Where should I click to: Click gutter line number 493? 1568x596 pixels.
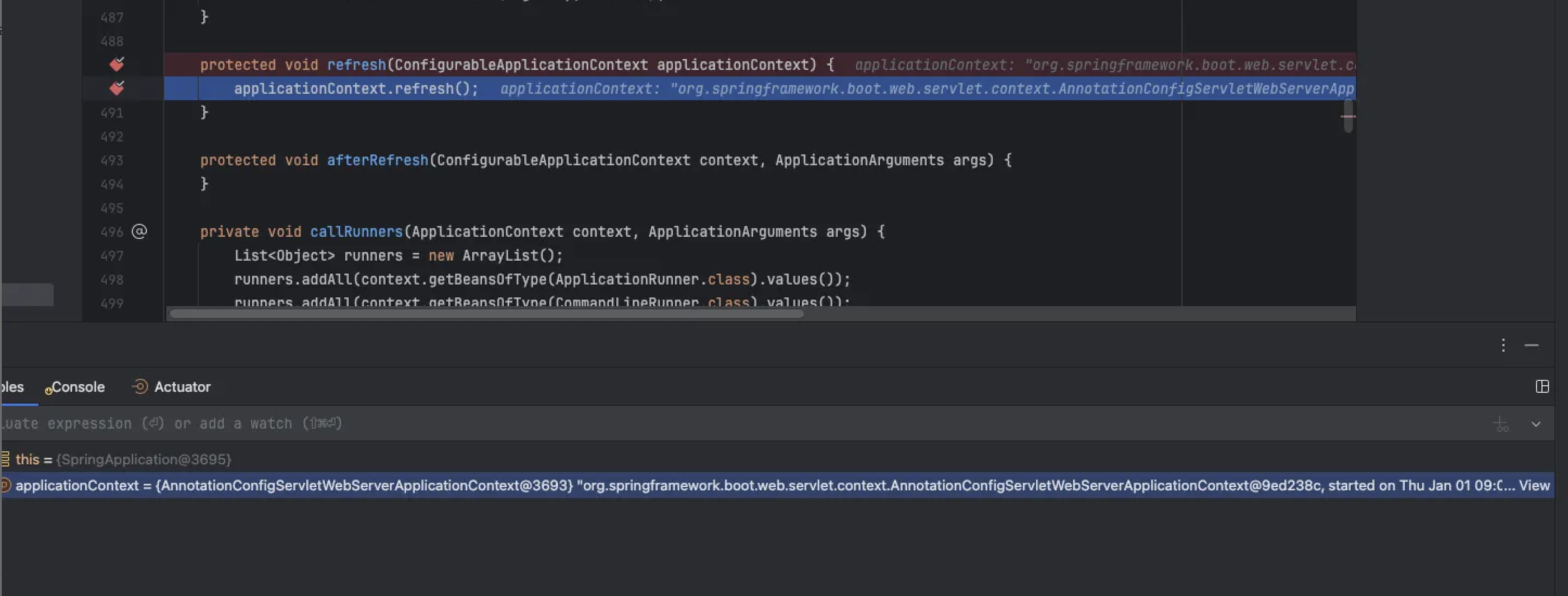click(x=112, y=160)
